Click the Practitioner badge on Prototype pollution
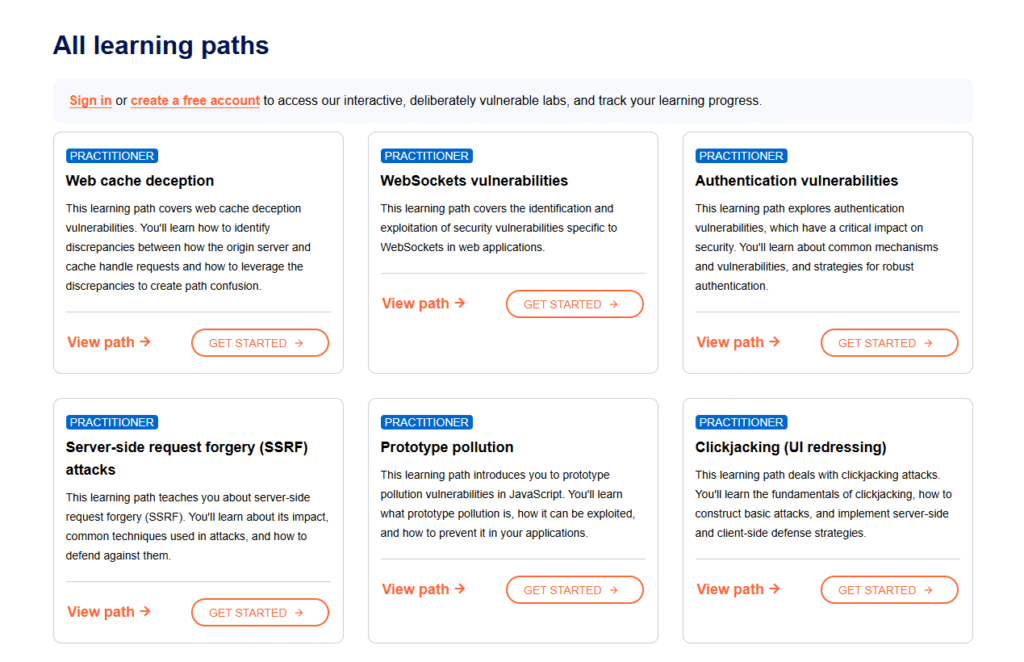 pos(427,422)
